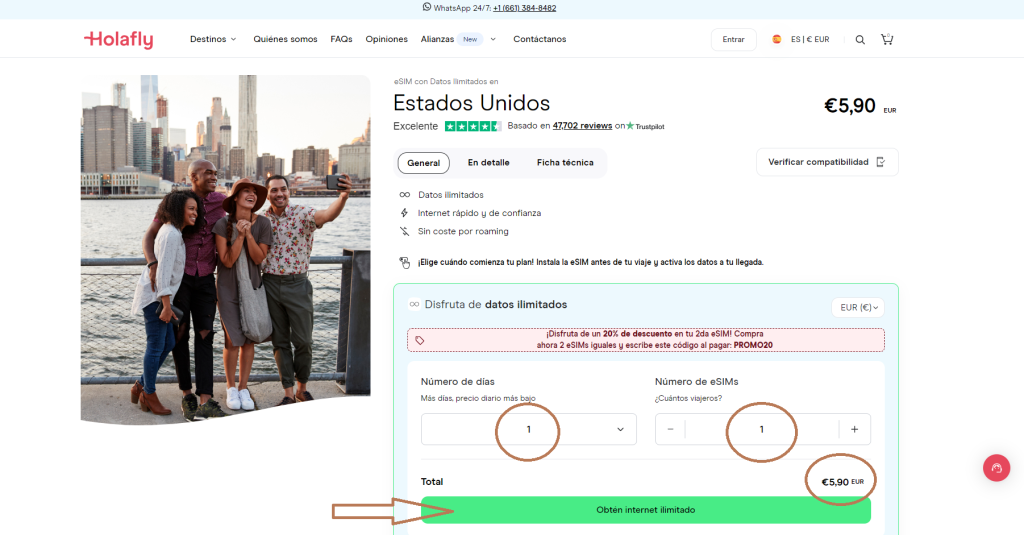Increase eSIM count with plus button
The height and width of the screenshot is (535, 1024).
point(854,429)
